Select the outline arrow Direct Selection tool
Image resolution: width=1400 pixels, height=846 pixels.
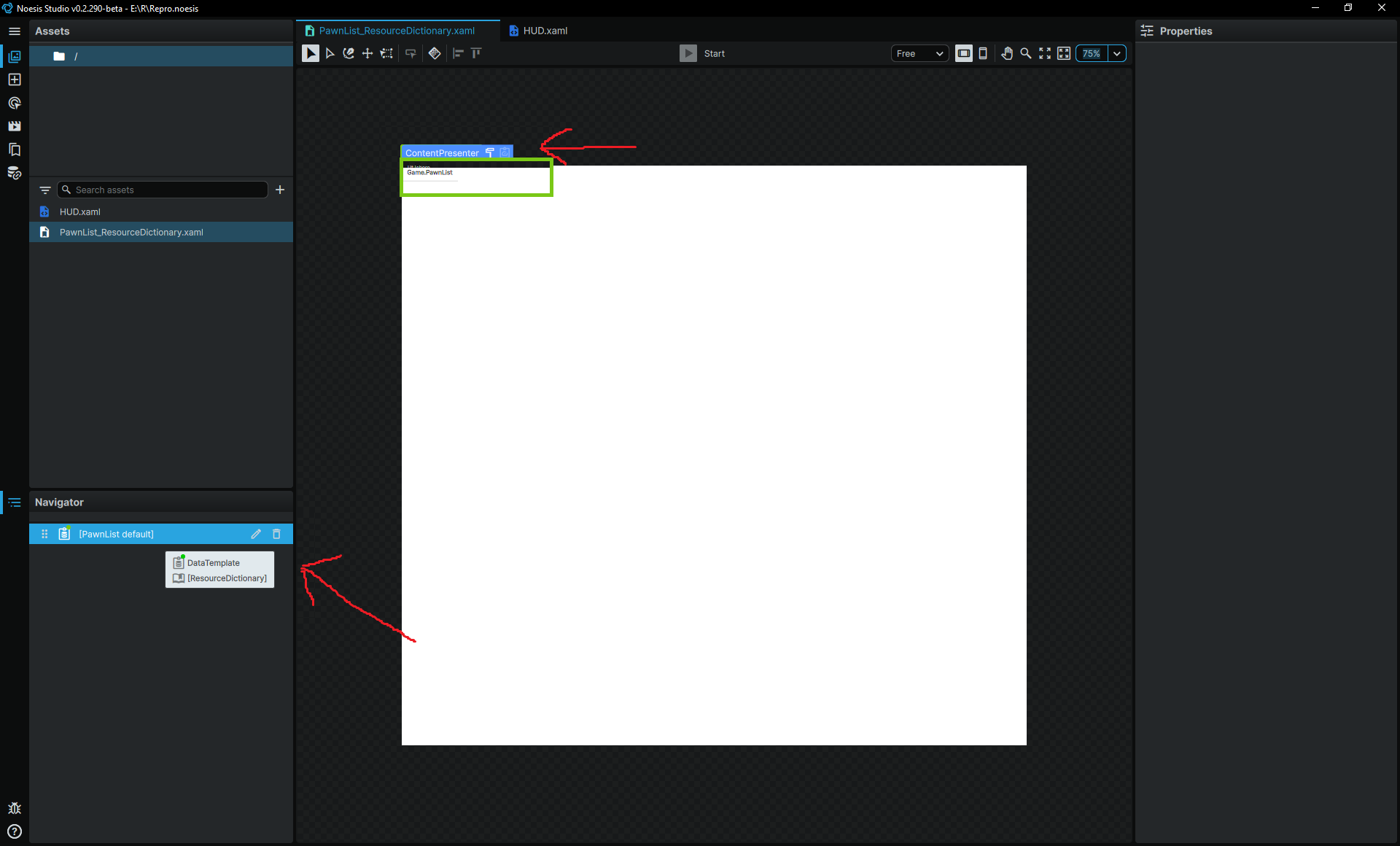pyautogui.click(x=330, y=53)
